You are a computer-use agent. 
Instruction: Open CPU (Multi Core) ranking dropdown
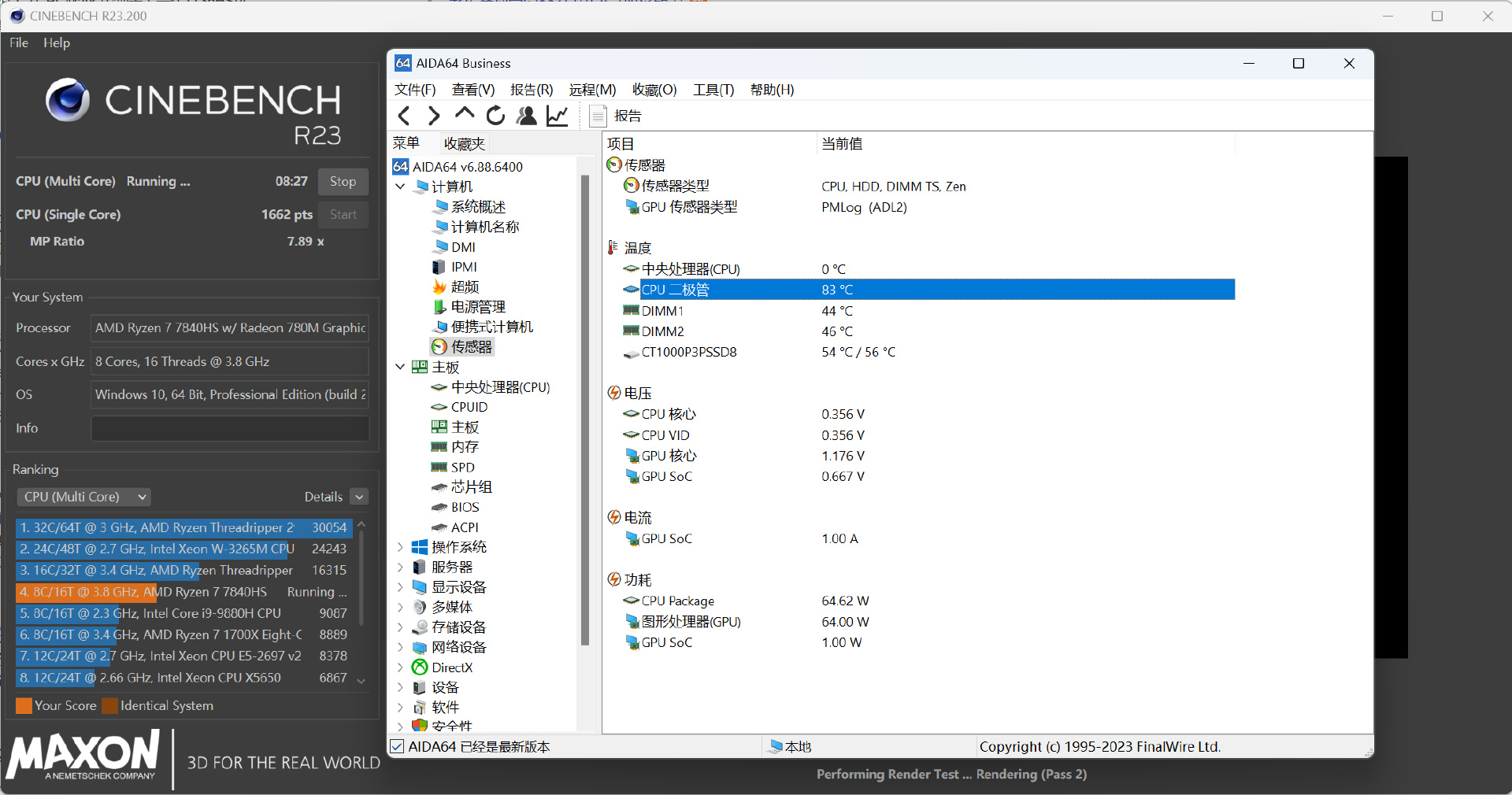click(83, 497)
